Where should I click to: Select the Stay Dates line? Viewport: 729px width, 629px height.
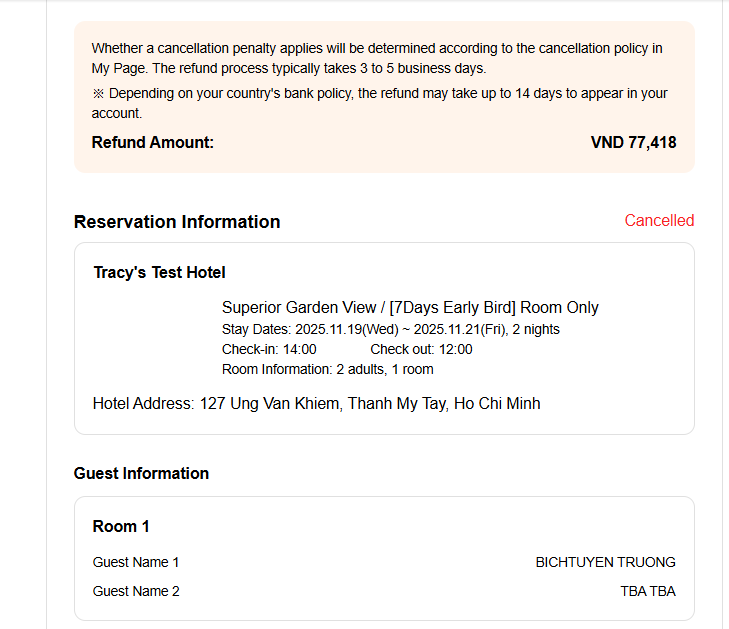(390, 330)
